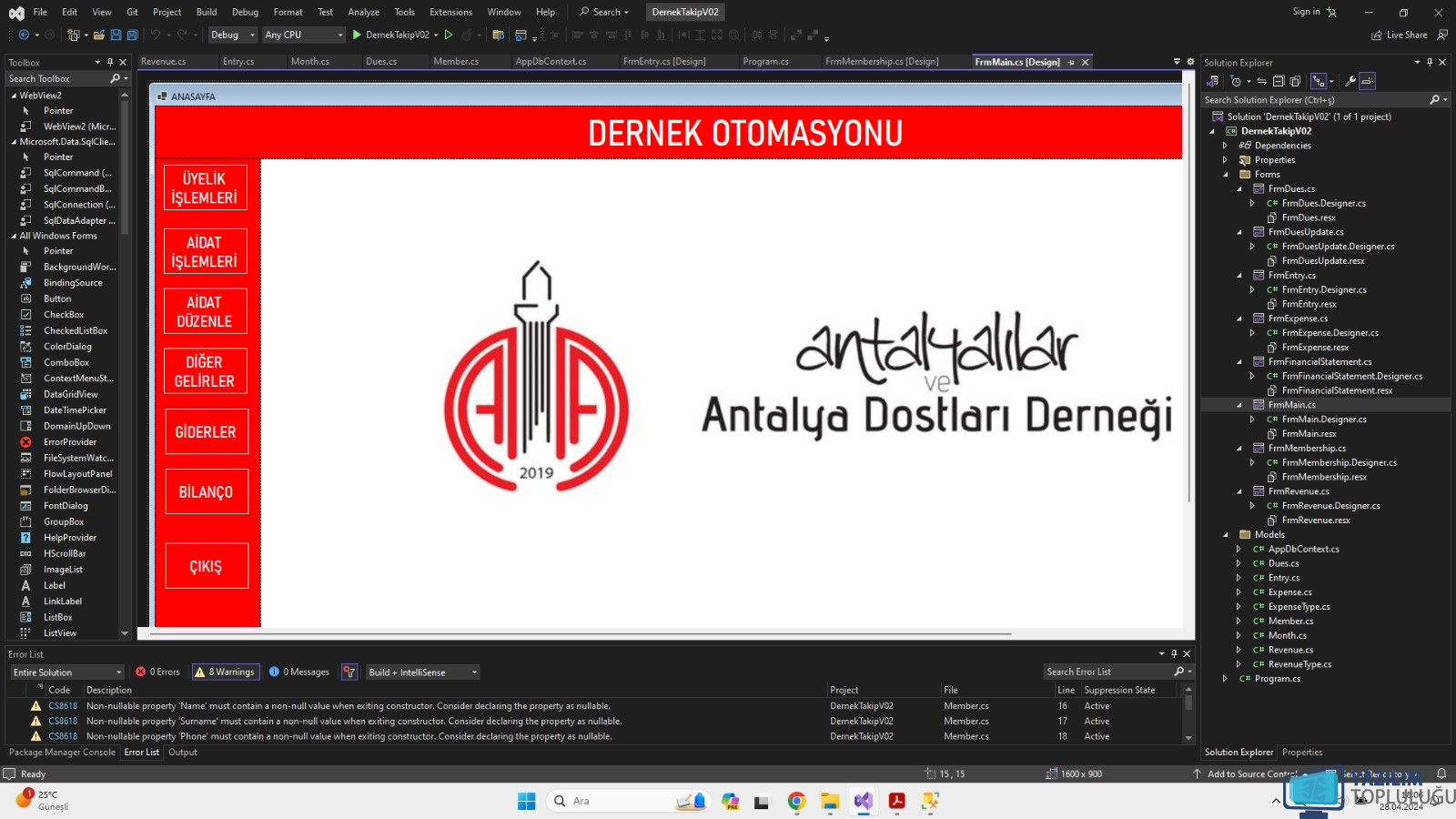Click the notifications bell in status bar

coord(1441,773)
